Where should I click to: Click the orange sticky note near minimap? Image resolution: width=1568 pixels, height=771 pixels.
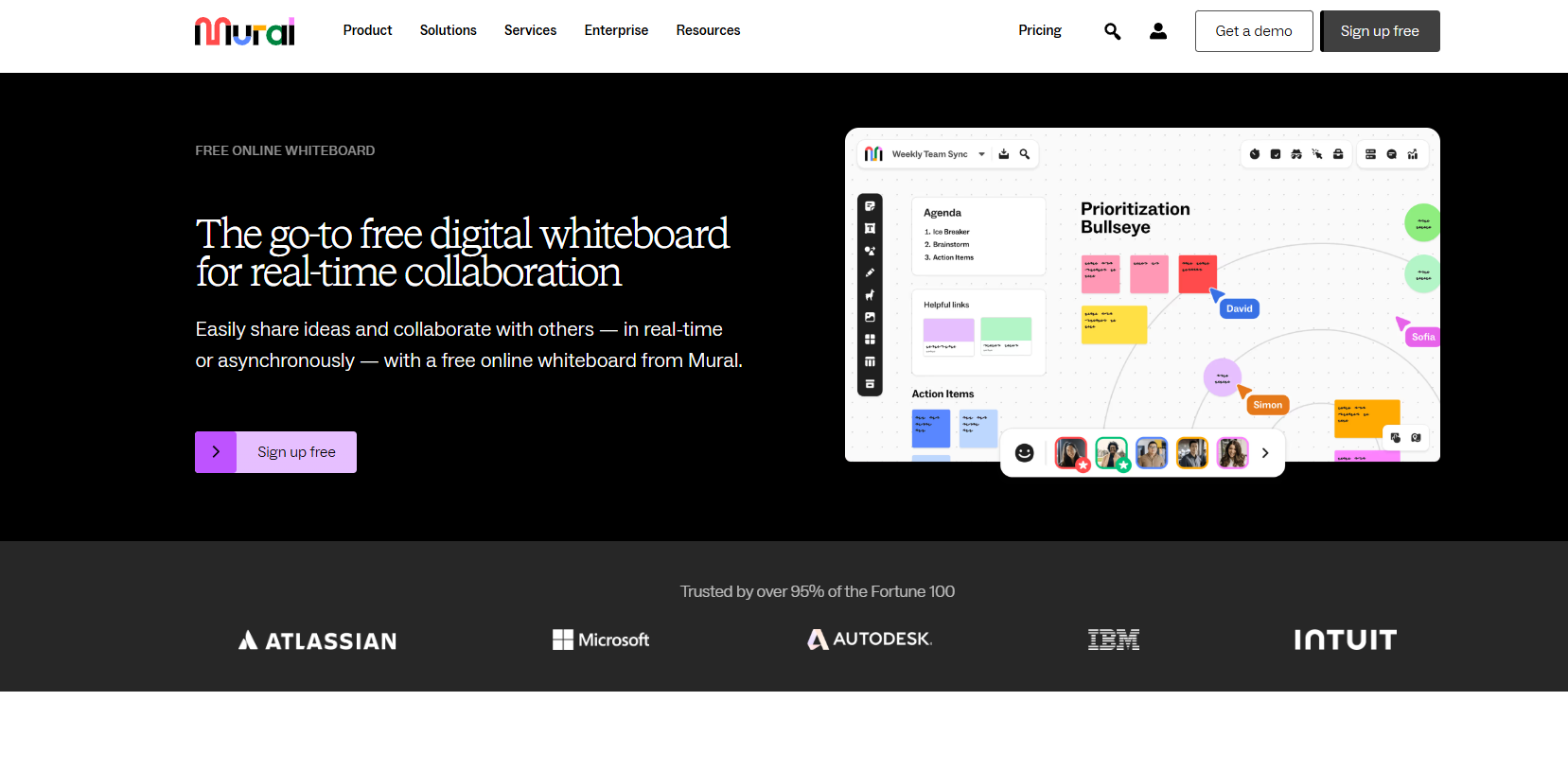coord(1367,418)
